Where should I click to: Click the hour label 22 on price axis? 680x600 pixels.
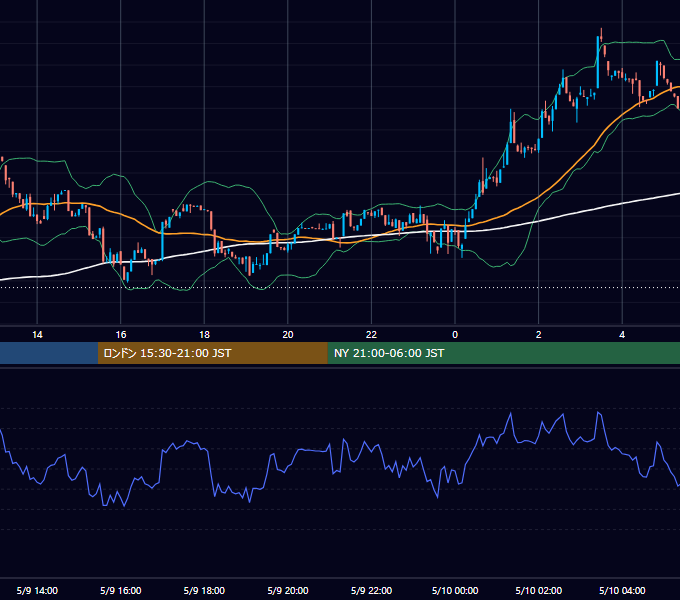pos(371,334)
